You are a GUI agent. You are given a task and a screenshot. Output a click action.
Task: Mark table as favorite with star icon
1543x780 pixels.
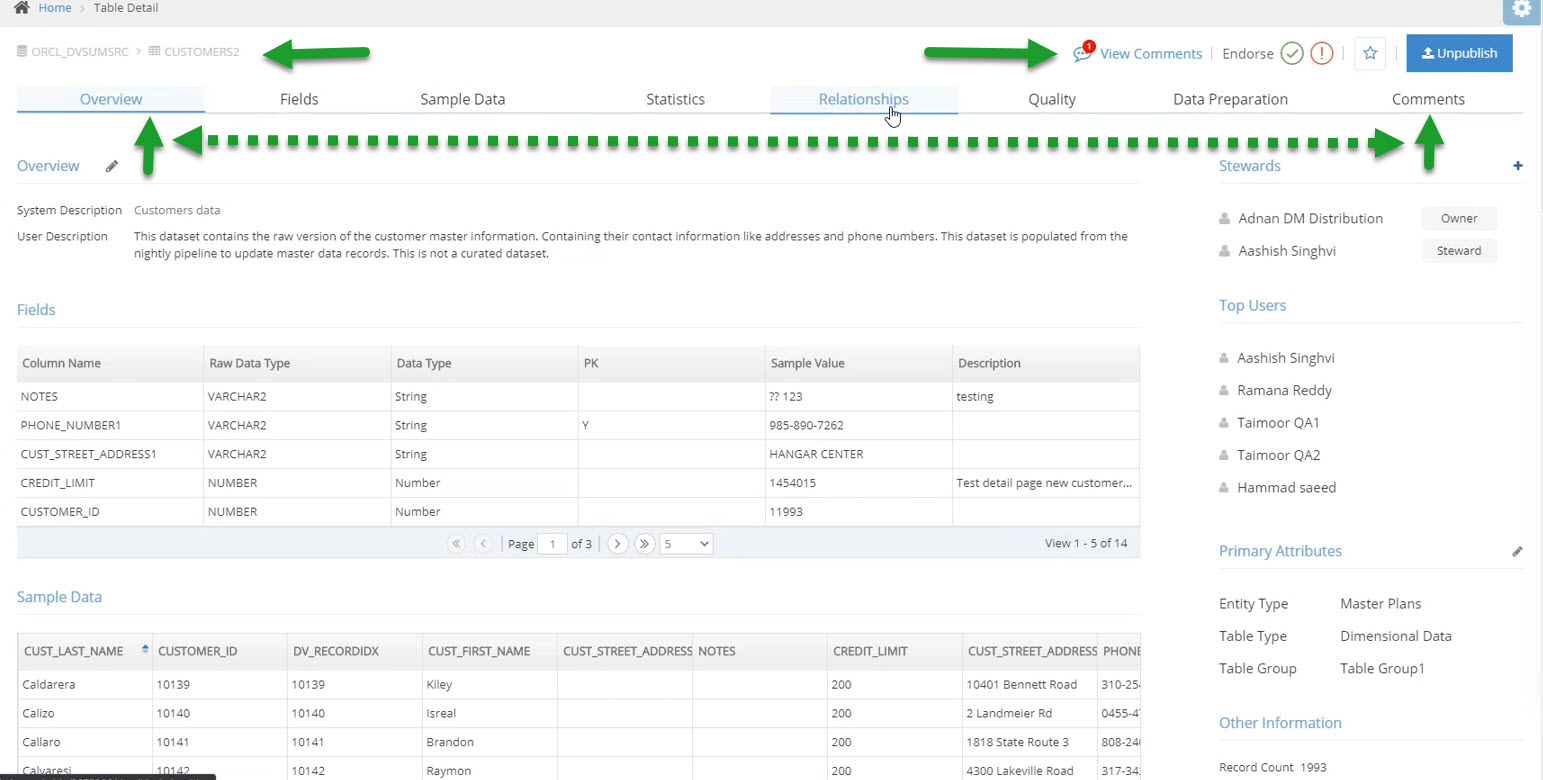point(1370,54)
